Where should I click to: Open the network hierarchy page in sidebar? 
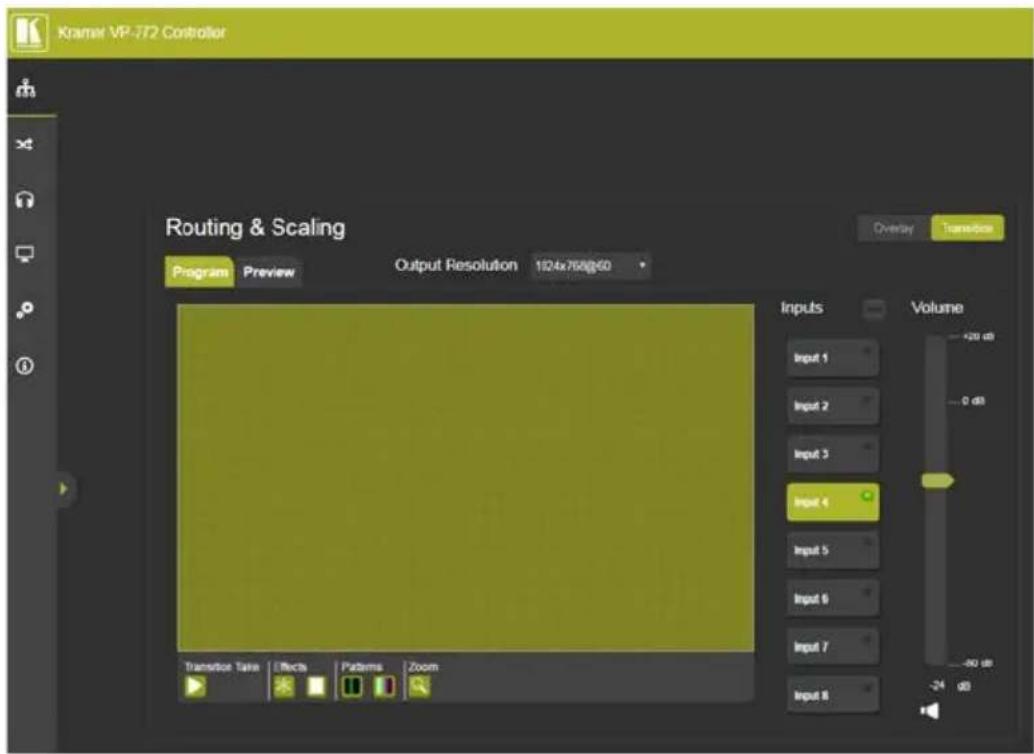[x=26, y=87]
